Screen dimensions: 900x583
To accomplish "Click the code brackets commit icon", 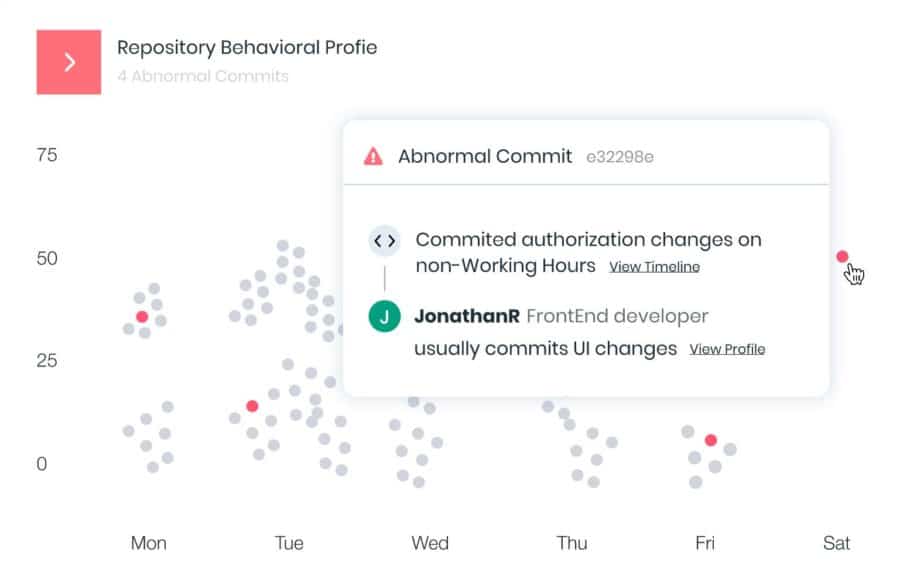I will 384,240.
